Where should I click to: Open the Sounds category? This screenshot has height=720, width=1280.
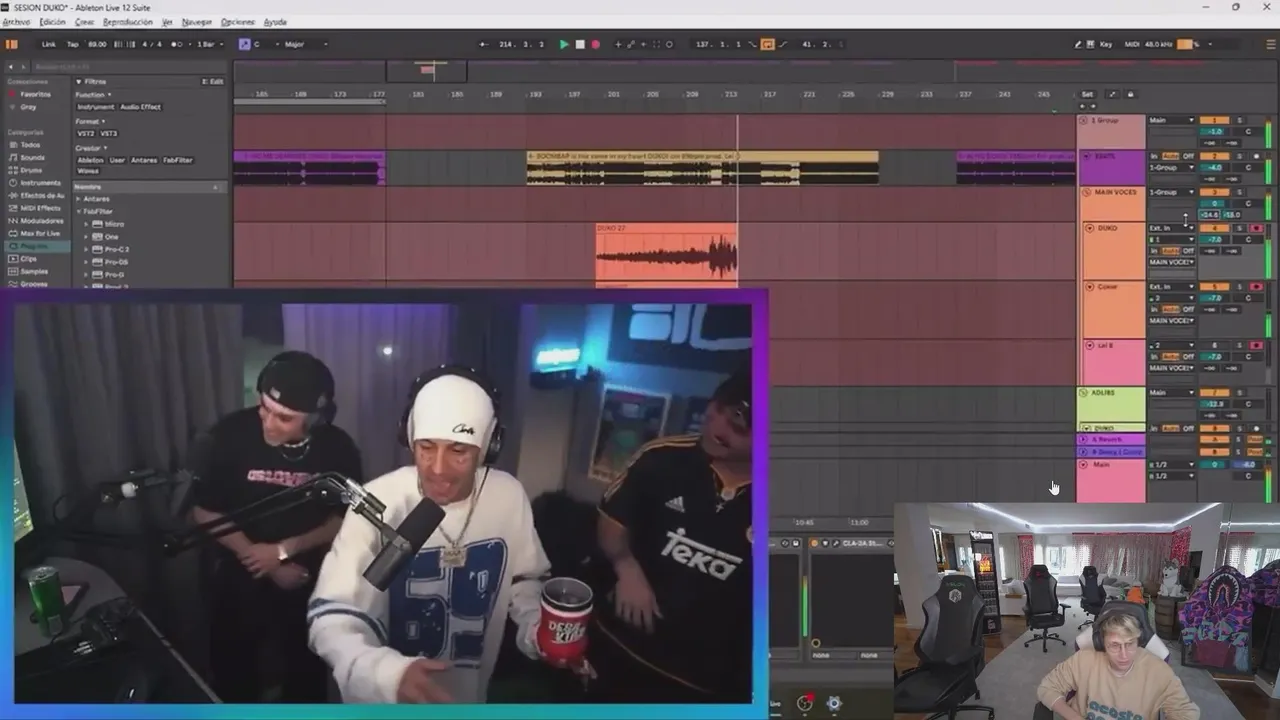[x=33, y=158]
